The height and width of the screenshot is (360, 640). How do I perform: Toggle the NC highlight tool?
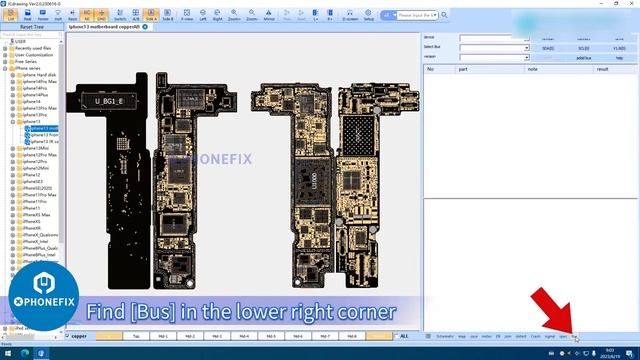87,15
